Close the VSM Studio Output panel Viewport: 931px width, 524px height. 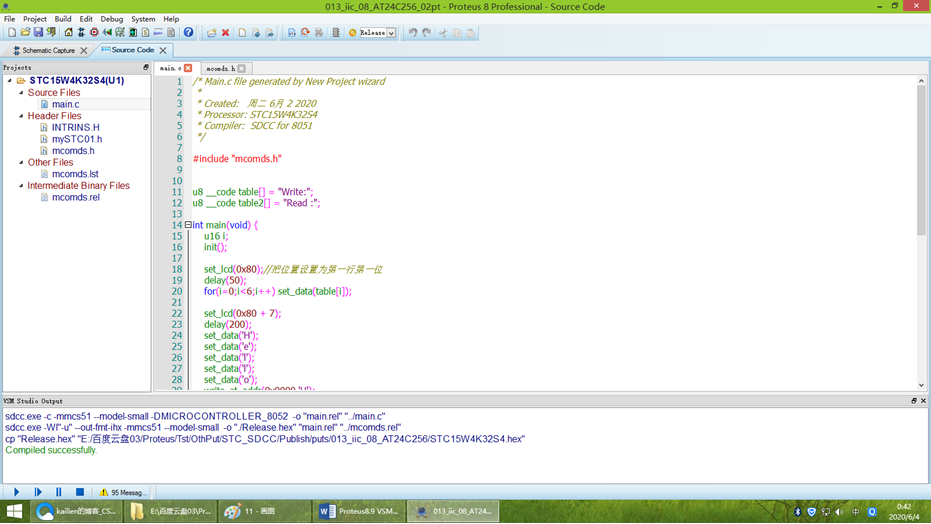(923, 401)
